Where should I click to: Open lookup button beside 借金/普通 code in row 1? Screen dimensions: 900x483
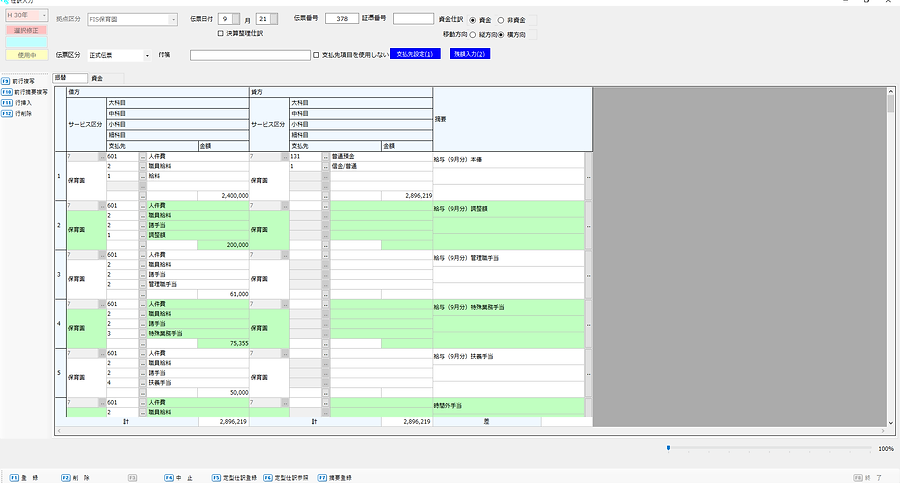pyautogui.click(x=325, y=166)
